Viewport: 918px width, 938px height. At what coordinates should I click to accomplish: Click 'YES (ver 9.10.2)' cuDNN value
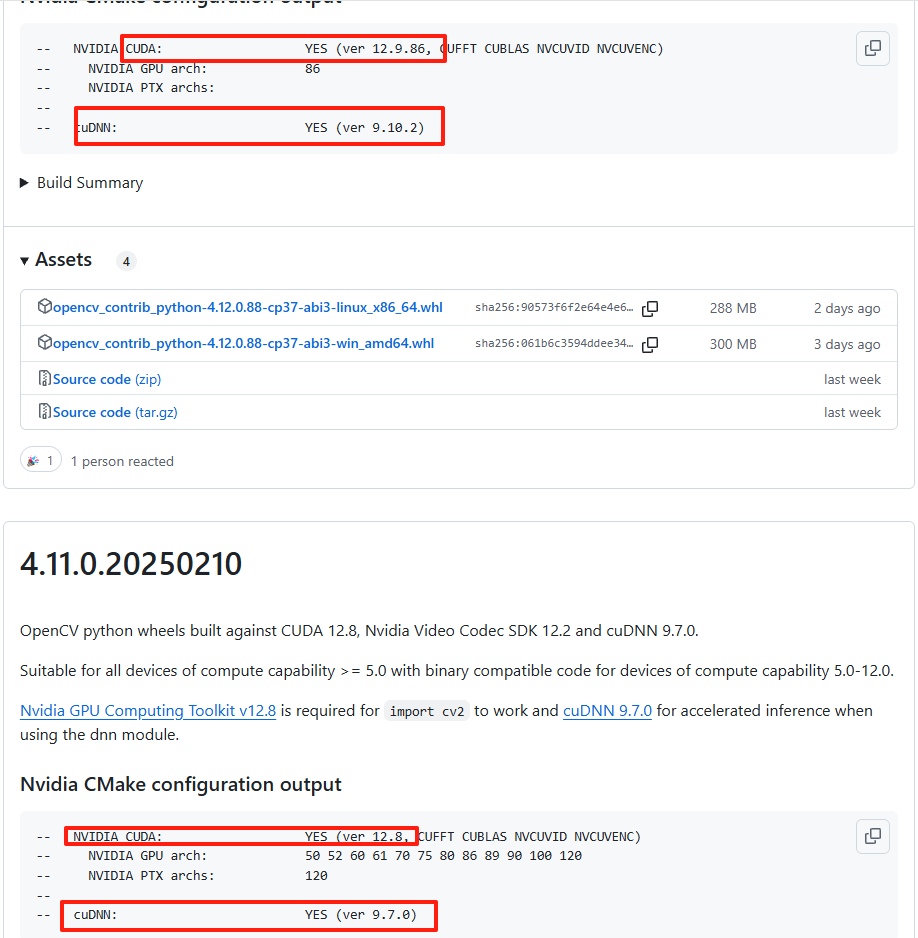pyautogui.click(x=364, y=127)
